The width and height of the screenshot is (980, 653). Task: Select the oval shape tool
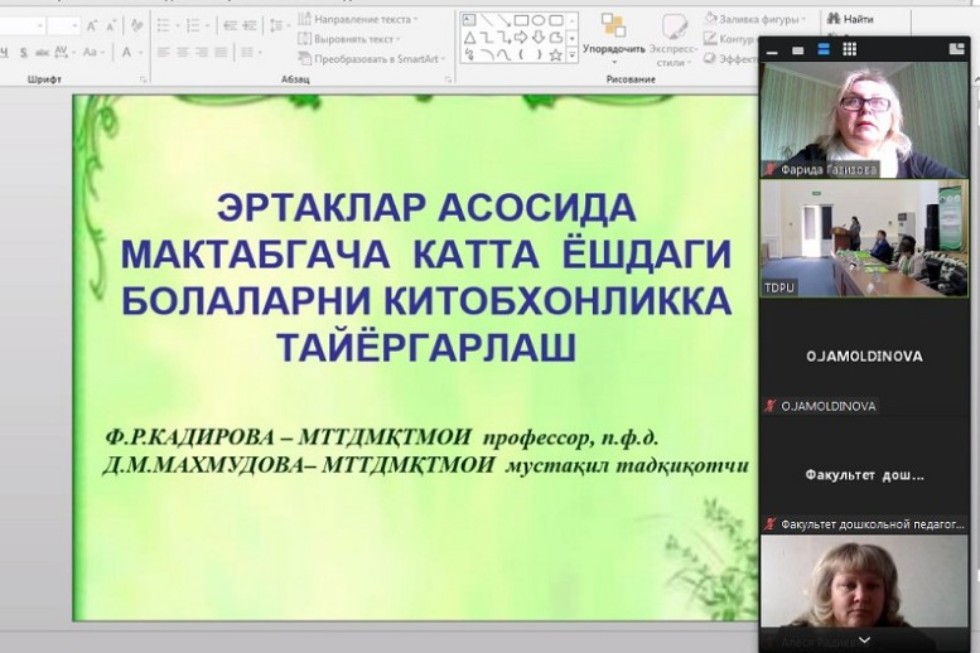tap(539, 21)
